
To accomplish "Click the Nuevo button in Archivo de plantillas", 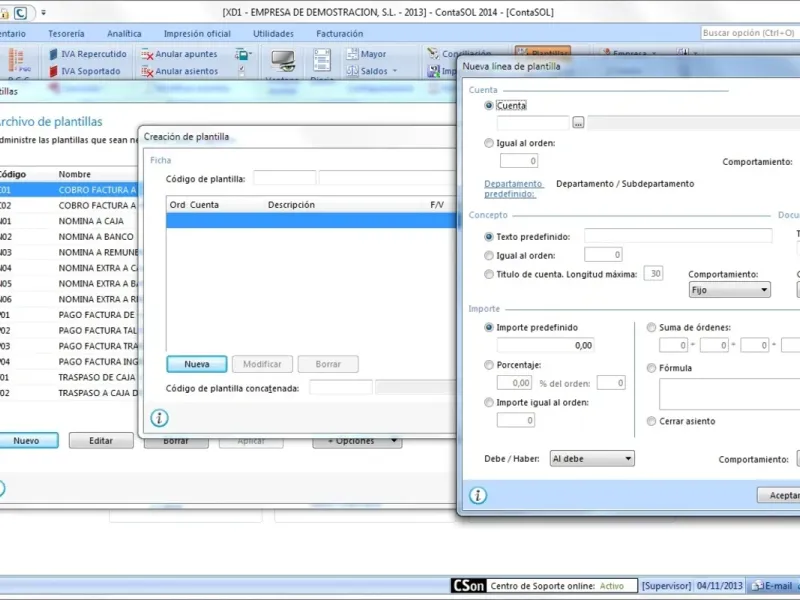I will click(27, 441).
